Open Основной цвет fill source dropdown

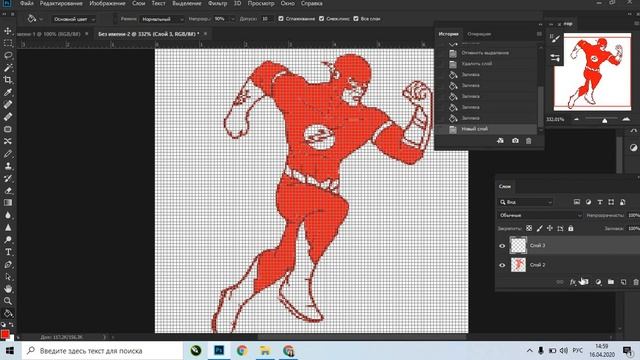click(74, 19)
